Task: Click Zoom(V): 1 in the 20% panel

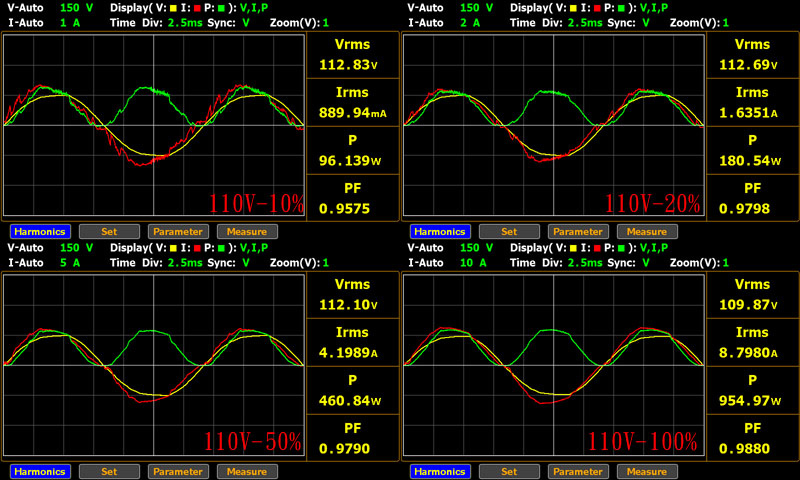Action: (x=699, y=23)
